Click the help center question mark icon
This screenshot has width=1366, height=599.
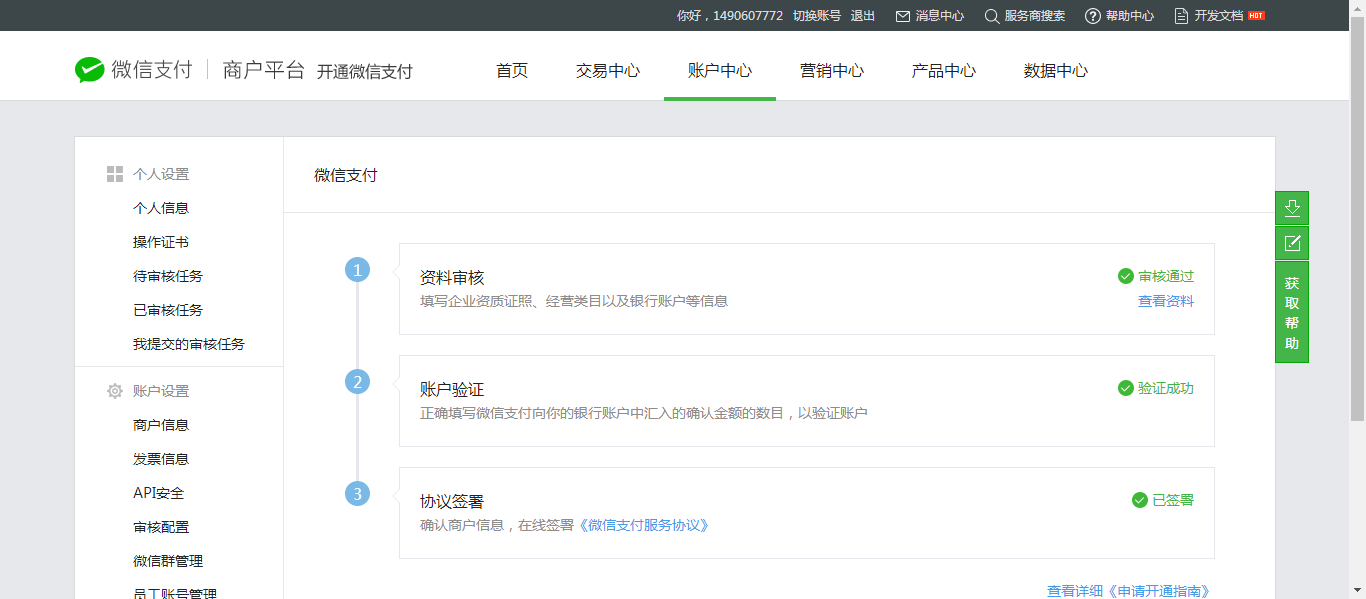click(x=1093, y=16)
